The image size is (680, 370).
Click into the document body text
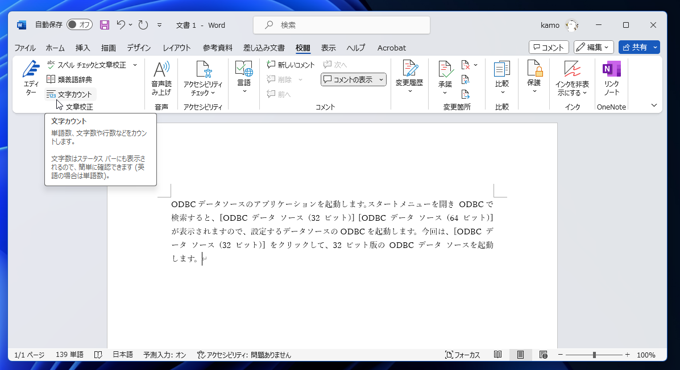(x=332, y=231)
